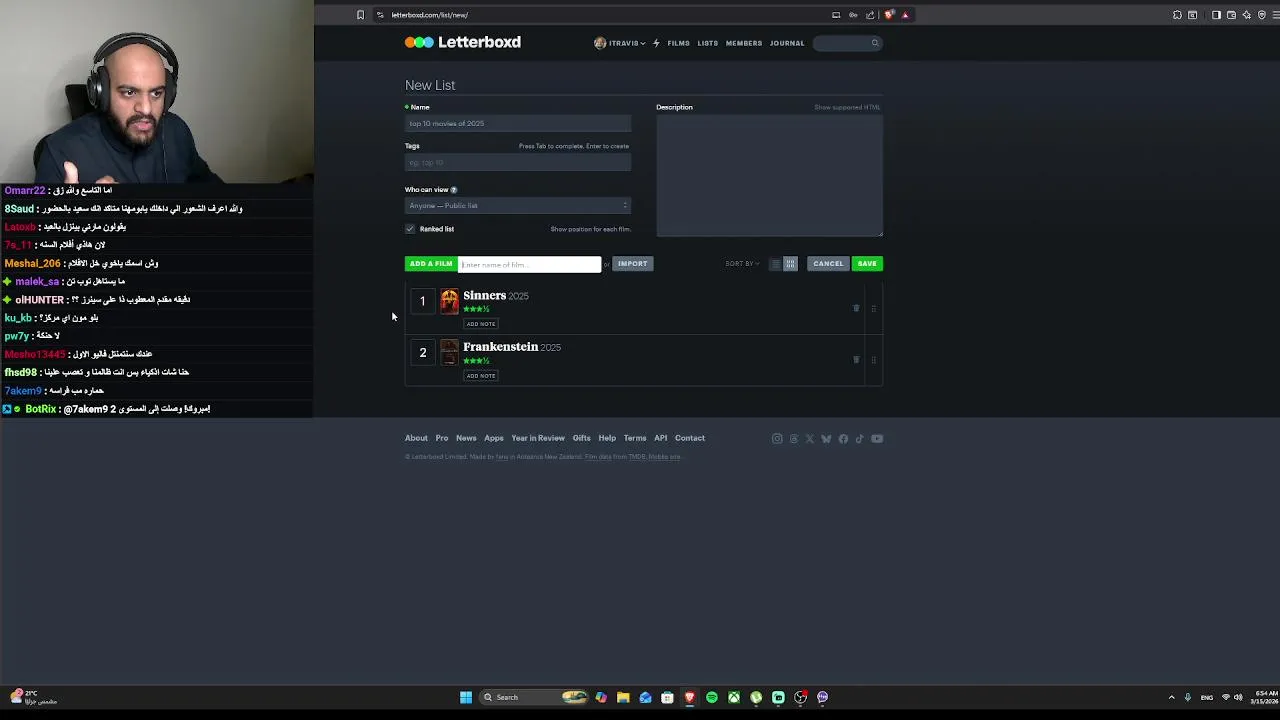The height and width of the screenshot is (720, 1280).
Task: Open the Films menu
Action: coord(678,43)
